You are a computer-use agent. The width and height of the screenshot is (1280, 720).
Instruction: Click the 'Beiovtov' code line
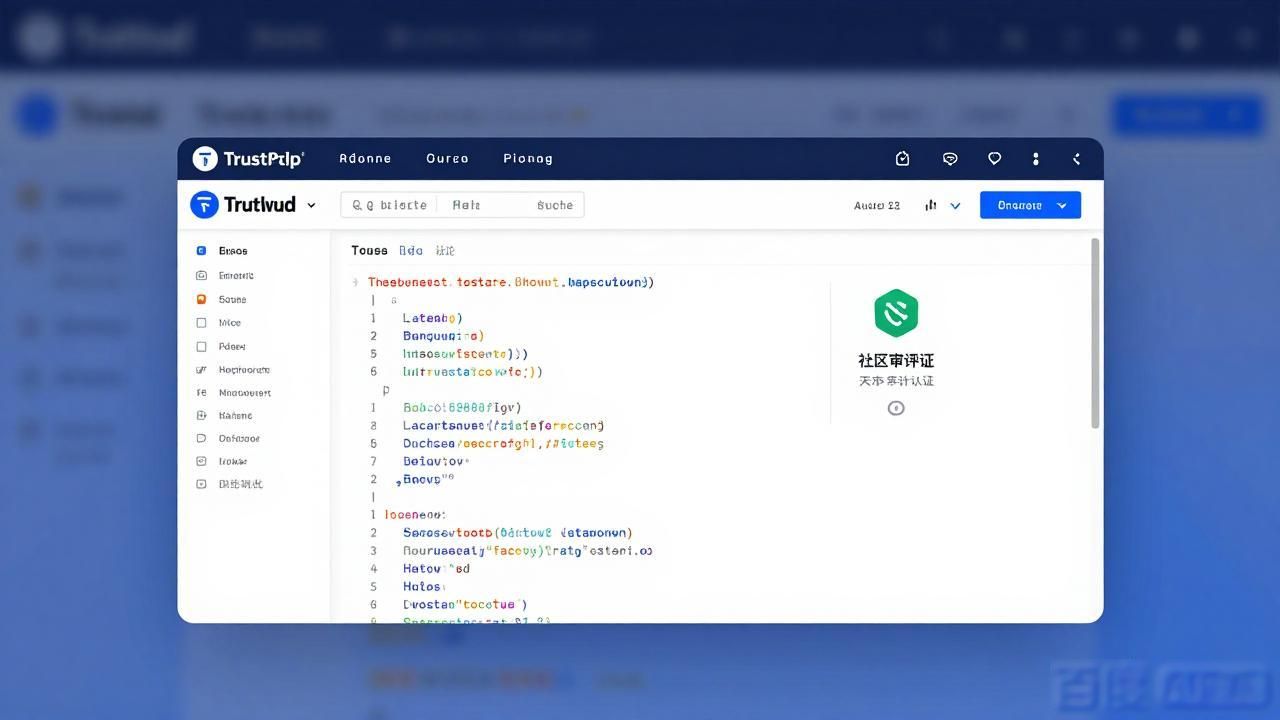pos(436,462)
